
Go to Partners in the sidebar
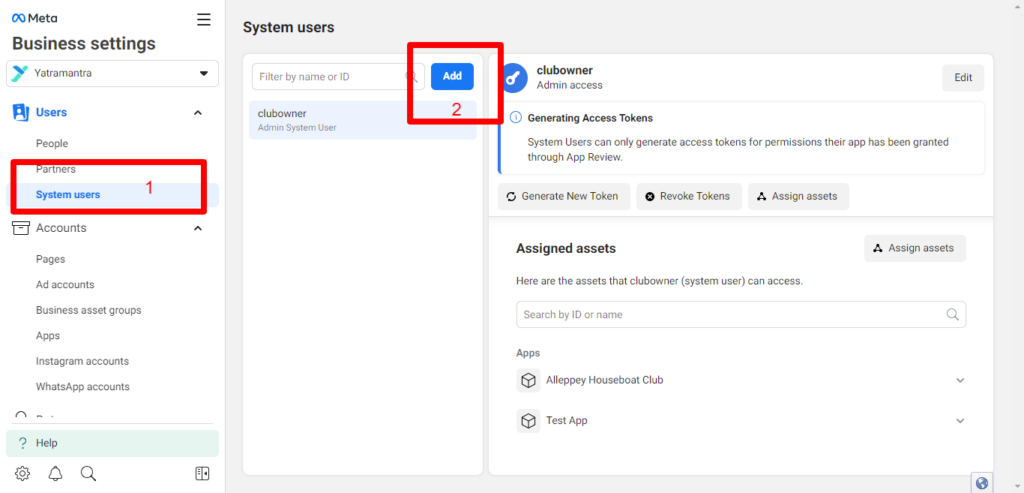pyautogui.click(x=56, y=169)
